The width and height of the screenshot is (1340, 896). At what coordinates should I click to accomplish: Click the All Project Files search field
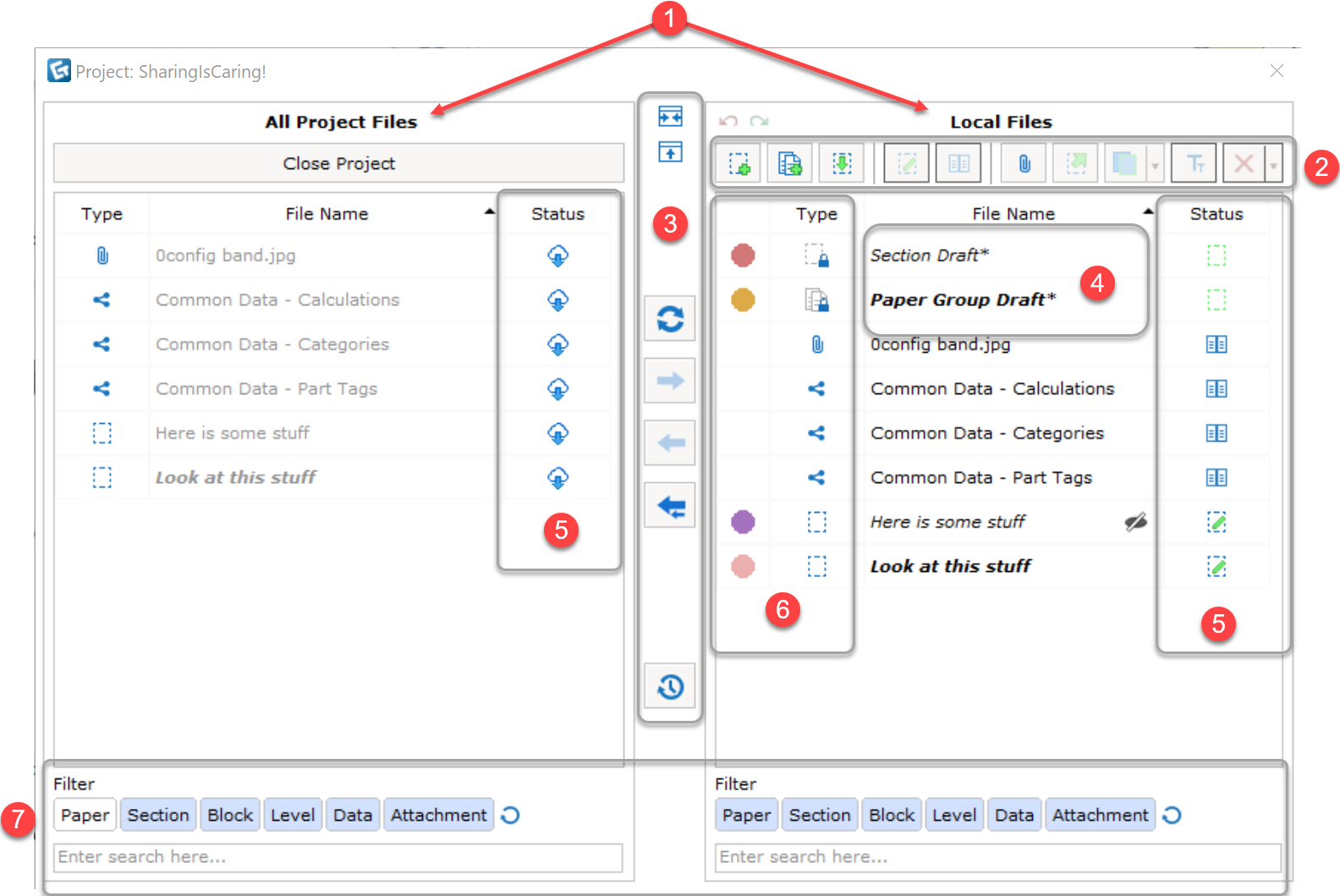(338, 857)
